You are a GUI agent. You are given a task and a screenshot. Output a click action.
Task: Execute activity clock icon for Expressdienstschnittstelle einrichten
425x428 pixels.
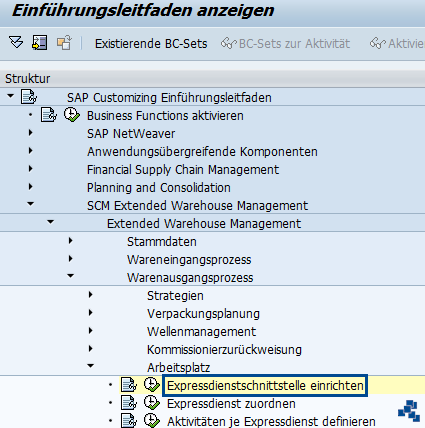pyautogui.click(x=152, y=385)
